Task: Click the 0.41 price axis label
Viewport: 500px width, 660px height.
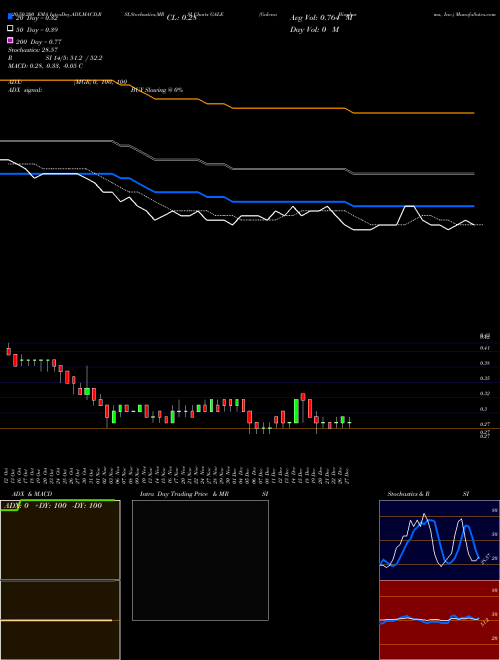Action: pos(484,348)
